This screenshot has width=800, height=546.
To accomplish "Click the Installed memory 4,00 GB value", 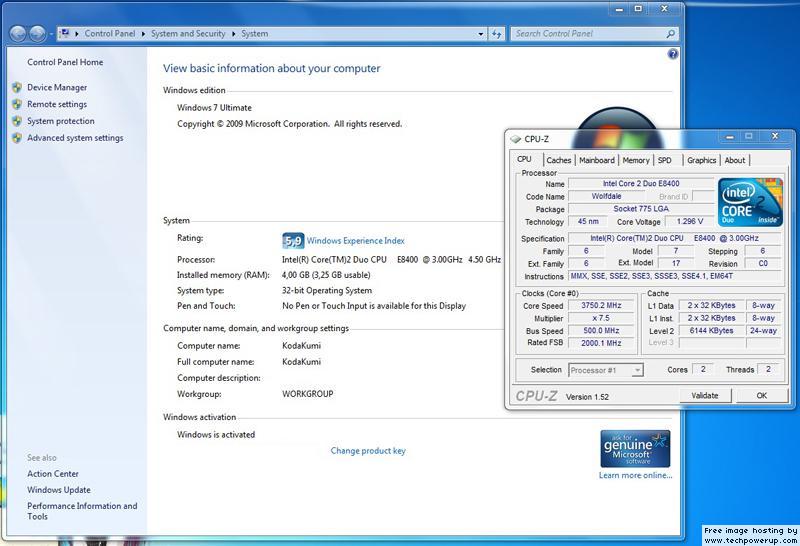I will pyautogui.click(x=326, y=275).
